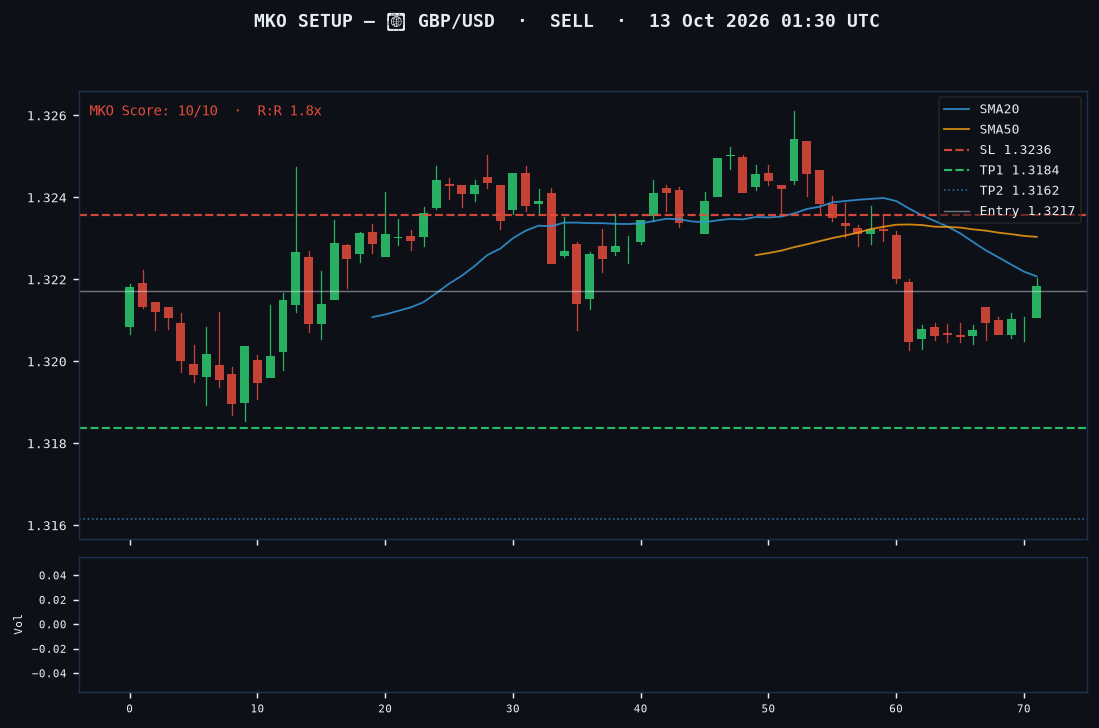Click the last green candle at right end
The width and height of the screenshot is (1099, 728).
(x=1037, y=301)
